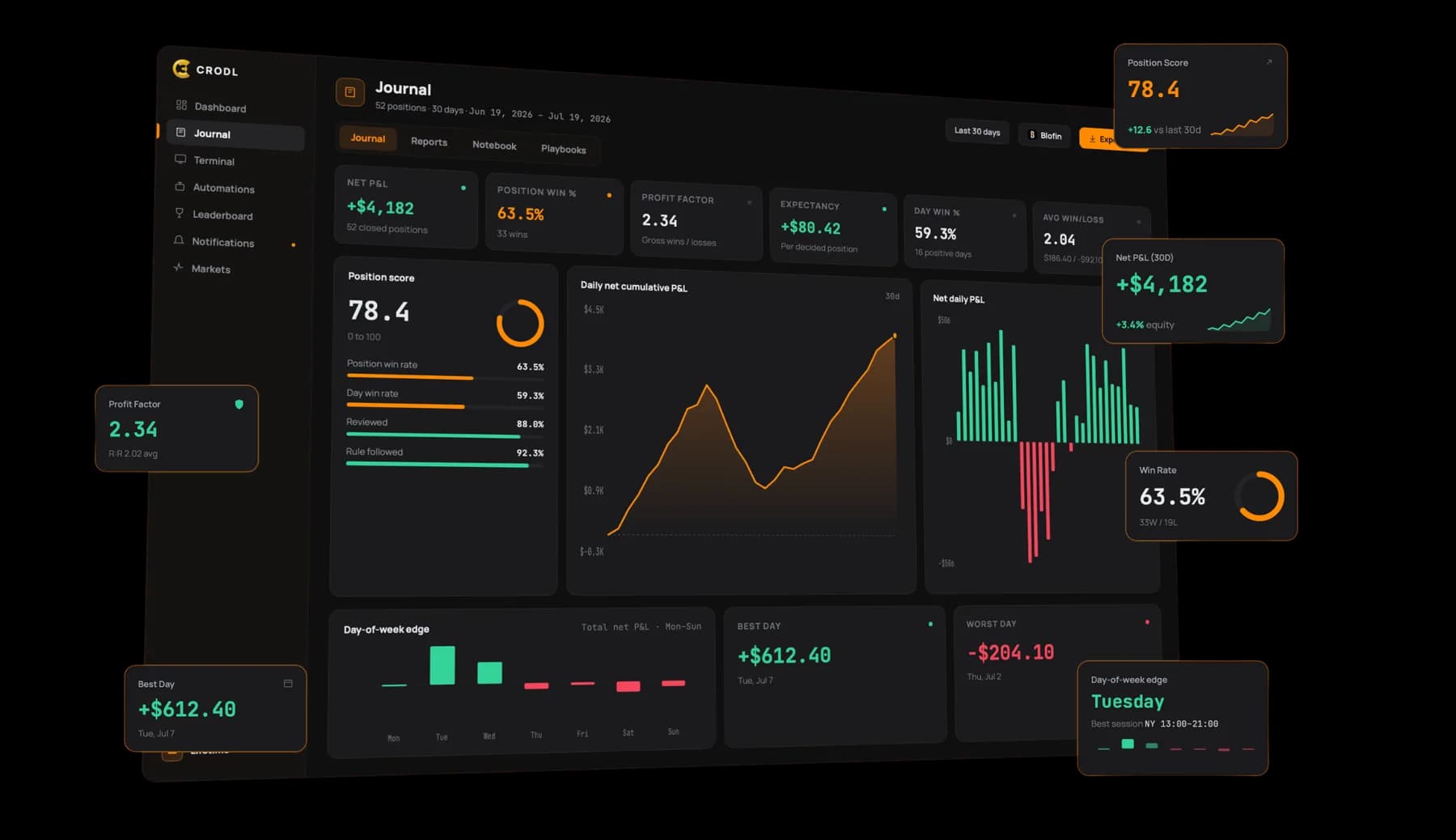1456x840 pixels.
Task: Click the 52 closed positions text
Action: [x=387, y=228]
